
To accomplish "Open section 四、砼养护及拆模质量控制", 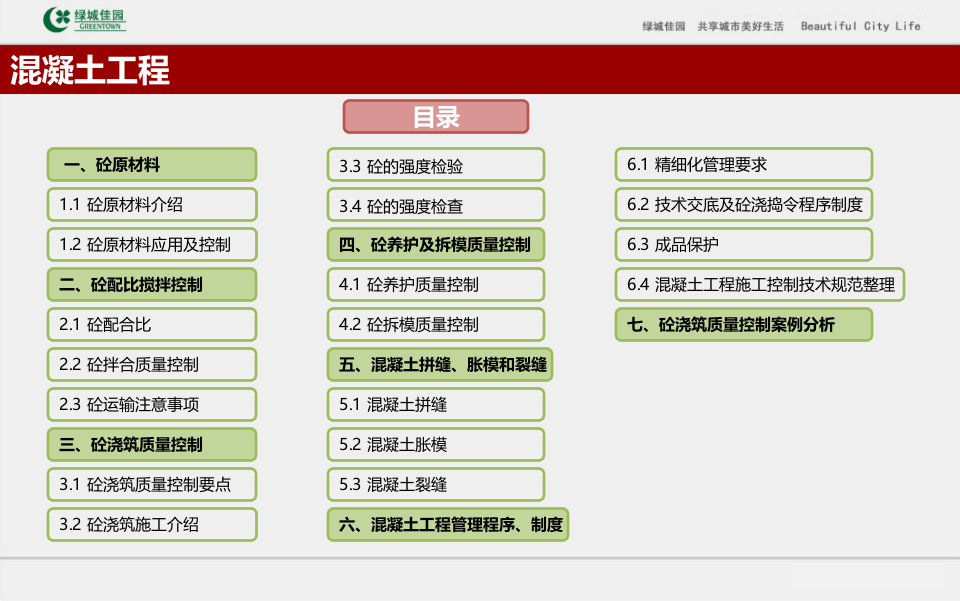I will click(436, 245).
